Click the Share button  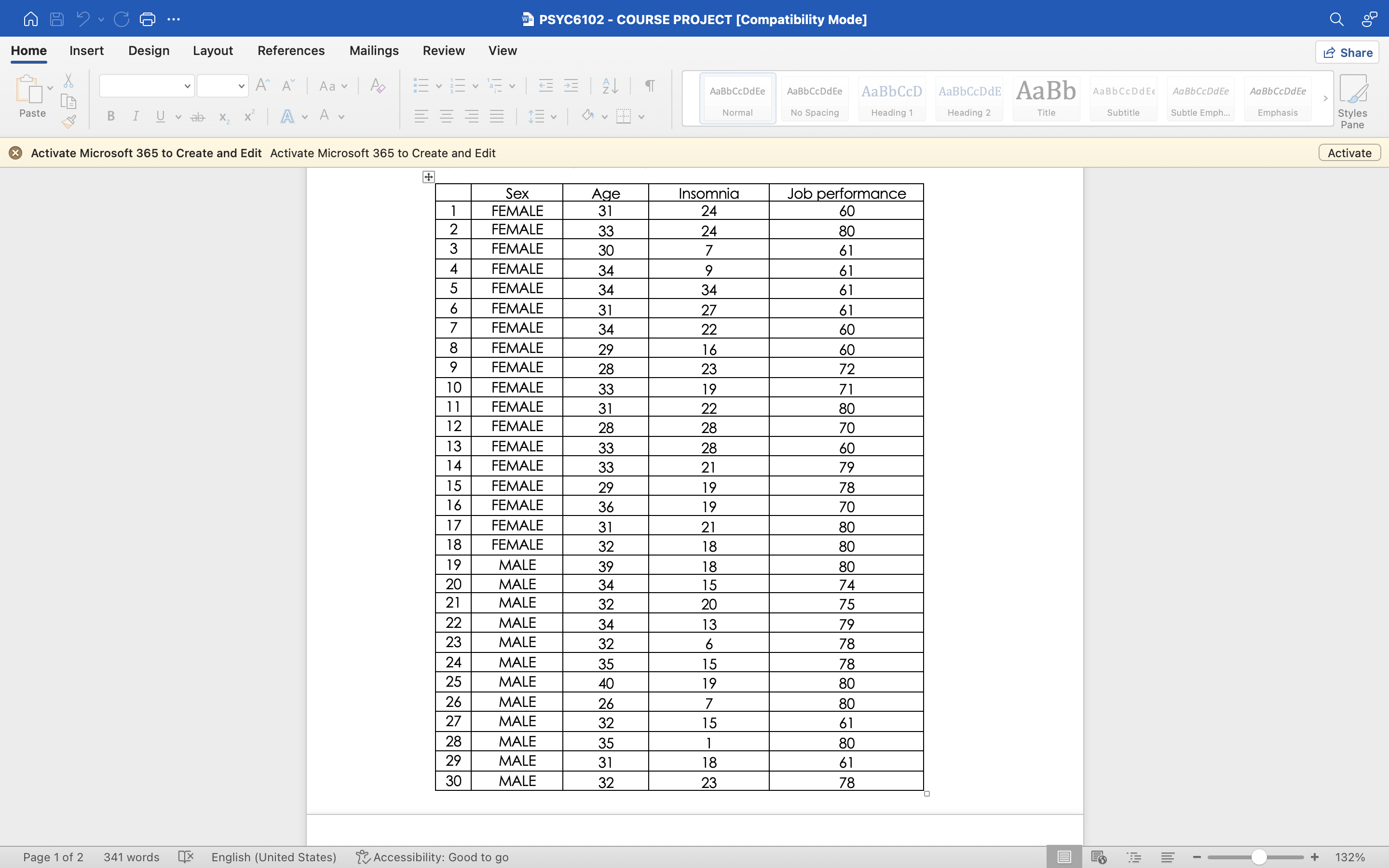pyautogui.click(x=1347, y=52)
